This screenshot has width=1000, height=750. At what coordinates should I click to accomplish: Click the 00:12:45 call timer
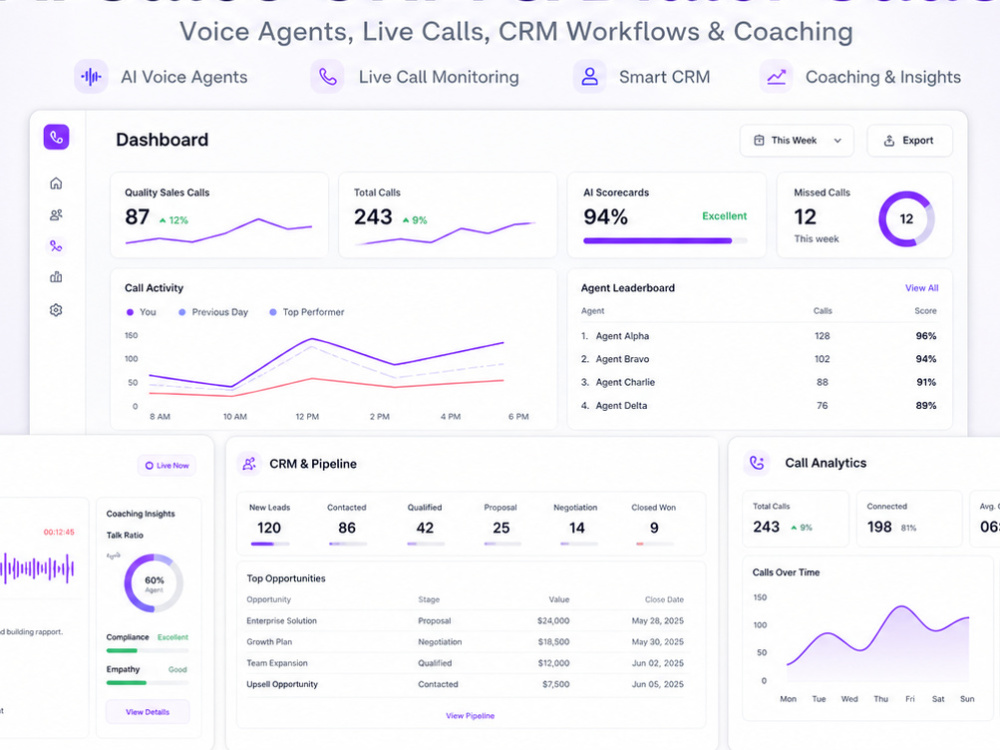coord(59,532)
